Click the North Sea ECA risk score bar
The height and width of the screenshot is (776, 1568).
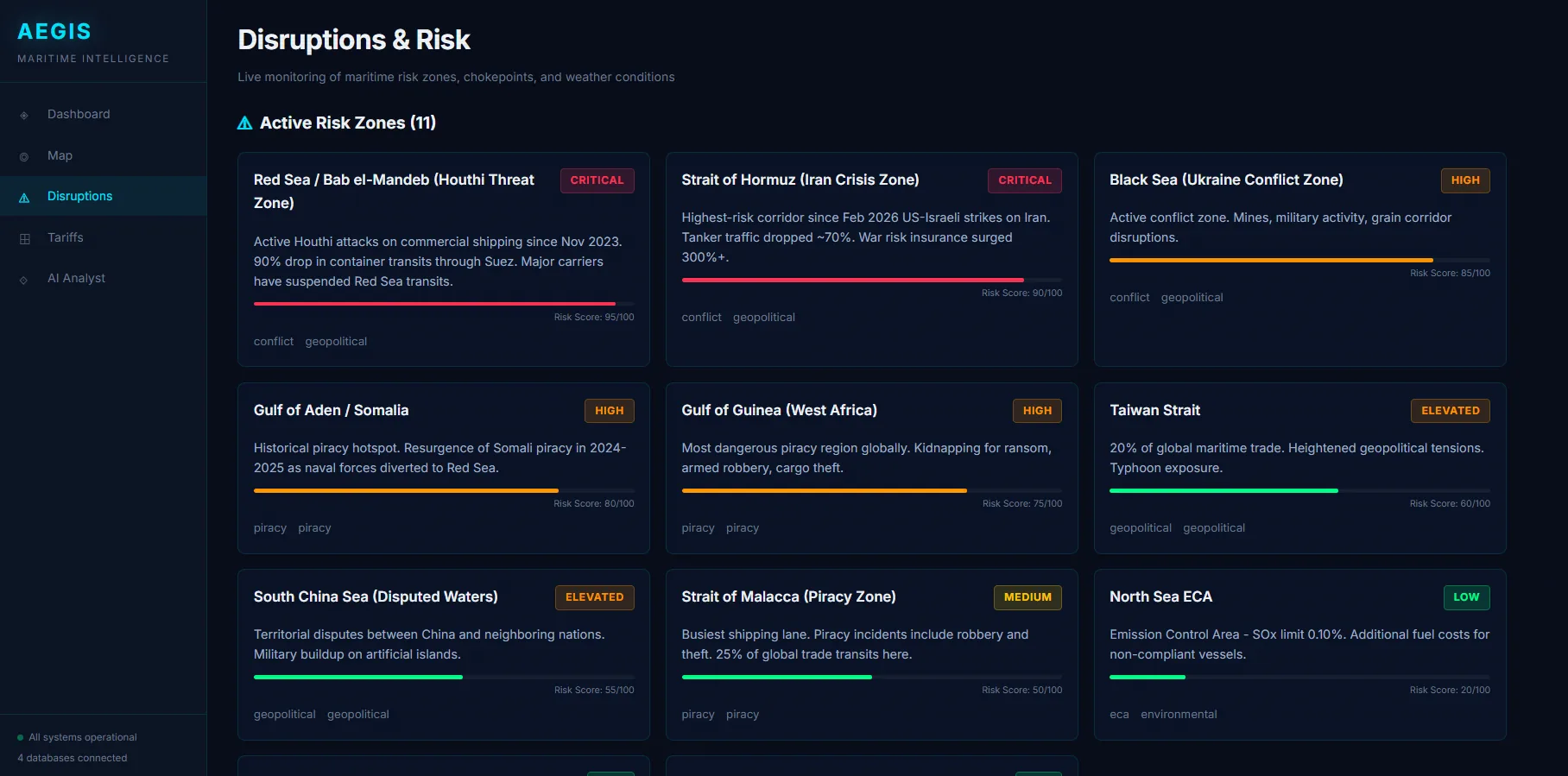(x=1299, y=677)
